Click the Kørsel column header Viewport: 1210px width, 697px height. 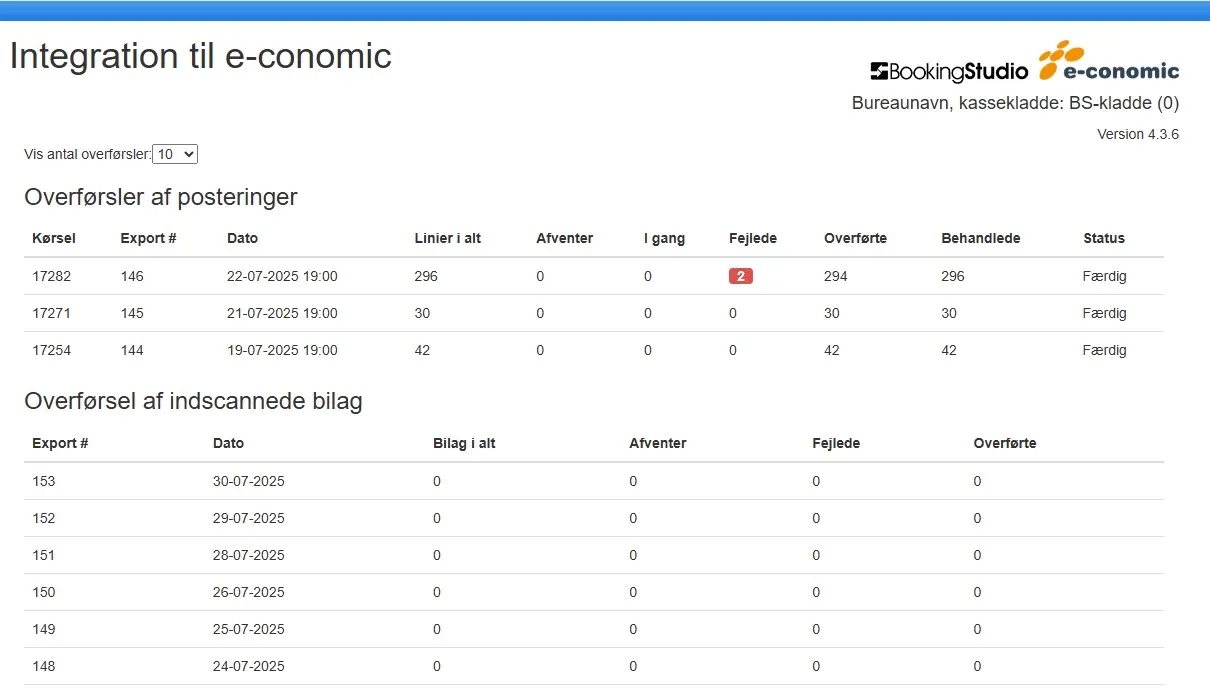pos(54,238)
